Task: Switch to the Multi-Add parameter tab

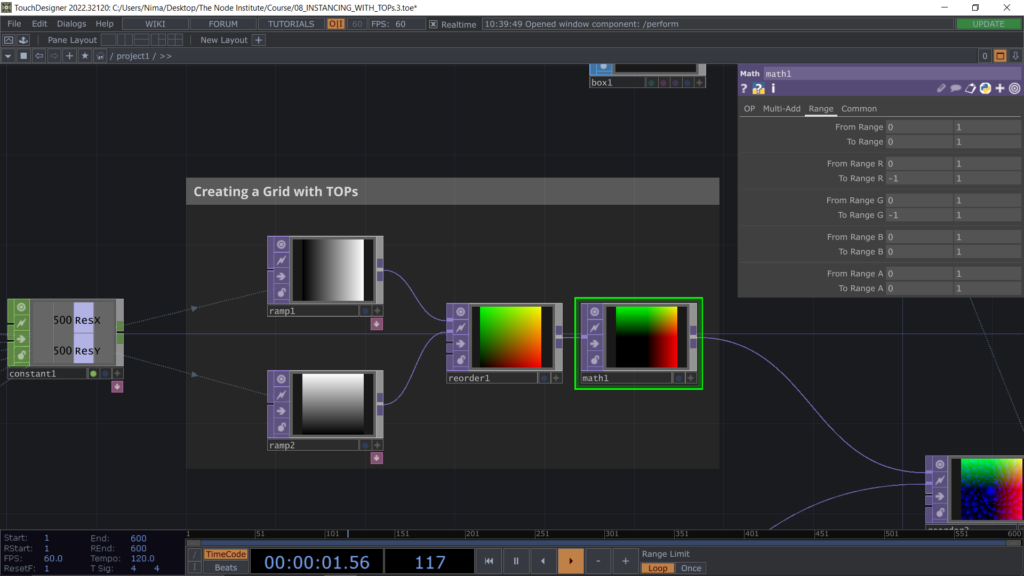Action: 781,109
